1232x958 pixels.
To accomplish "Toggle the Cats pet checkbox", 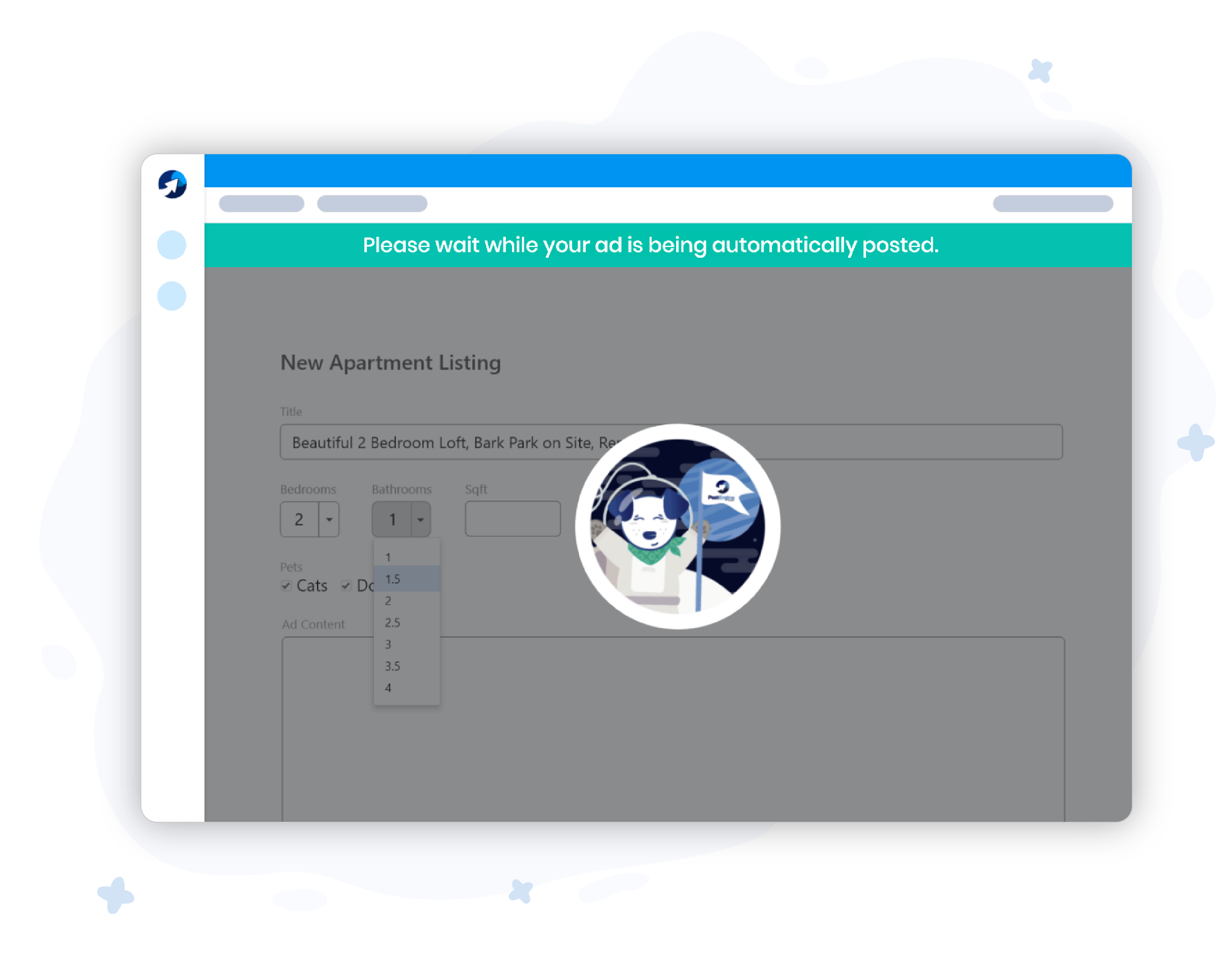I will click(287, 585).
